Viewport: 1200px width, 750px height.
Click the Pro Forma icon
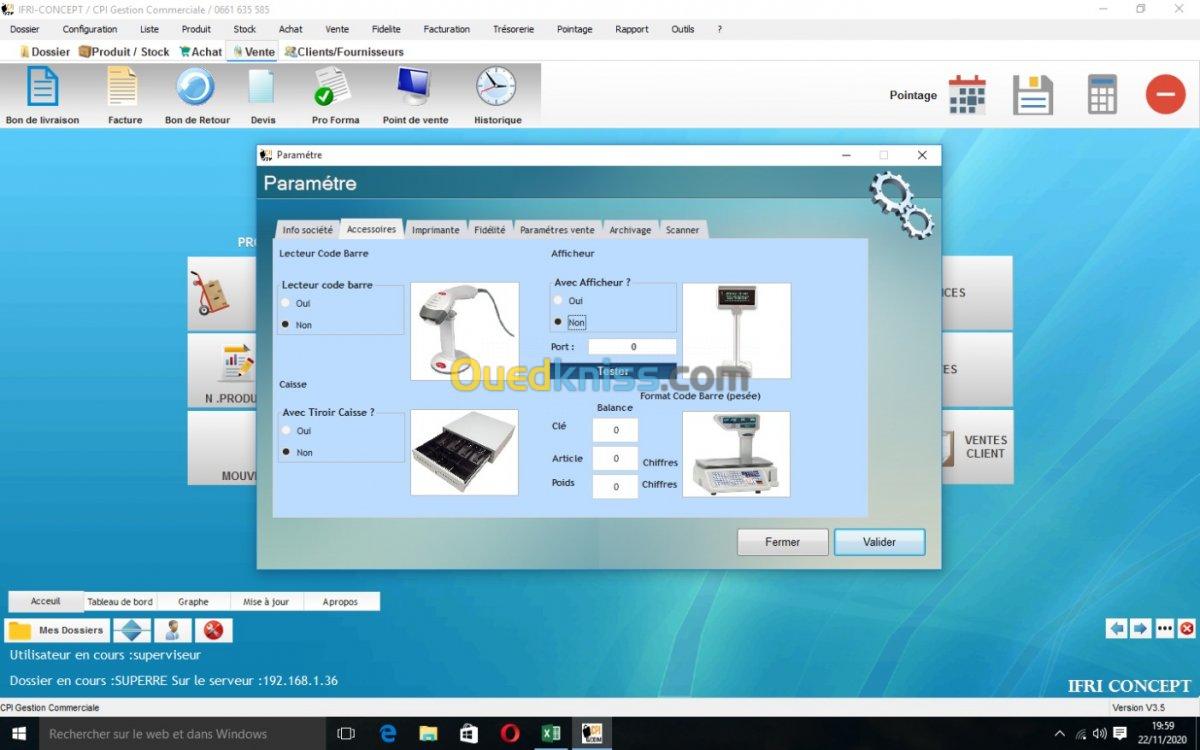[x=334, y=89]
